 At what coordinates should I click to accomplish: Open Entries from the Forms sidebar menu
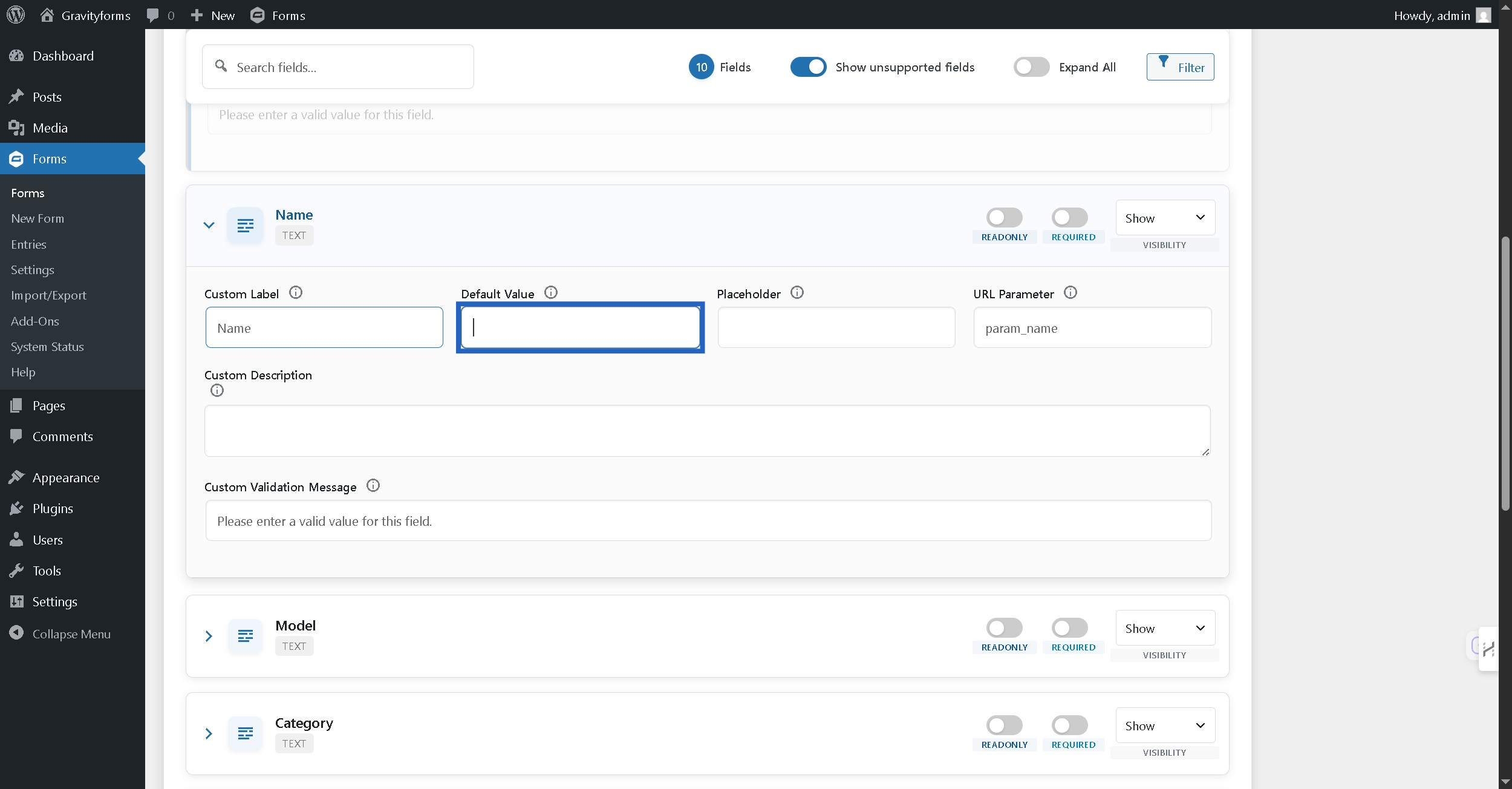(29, 244)
